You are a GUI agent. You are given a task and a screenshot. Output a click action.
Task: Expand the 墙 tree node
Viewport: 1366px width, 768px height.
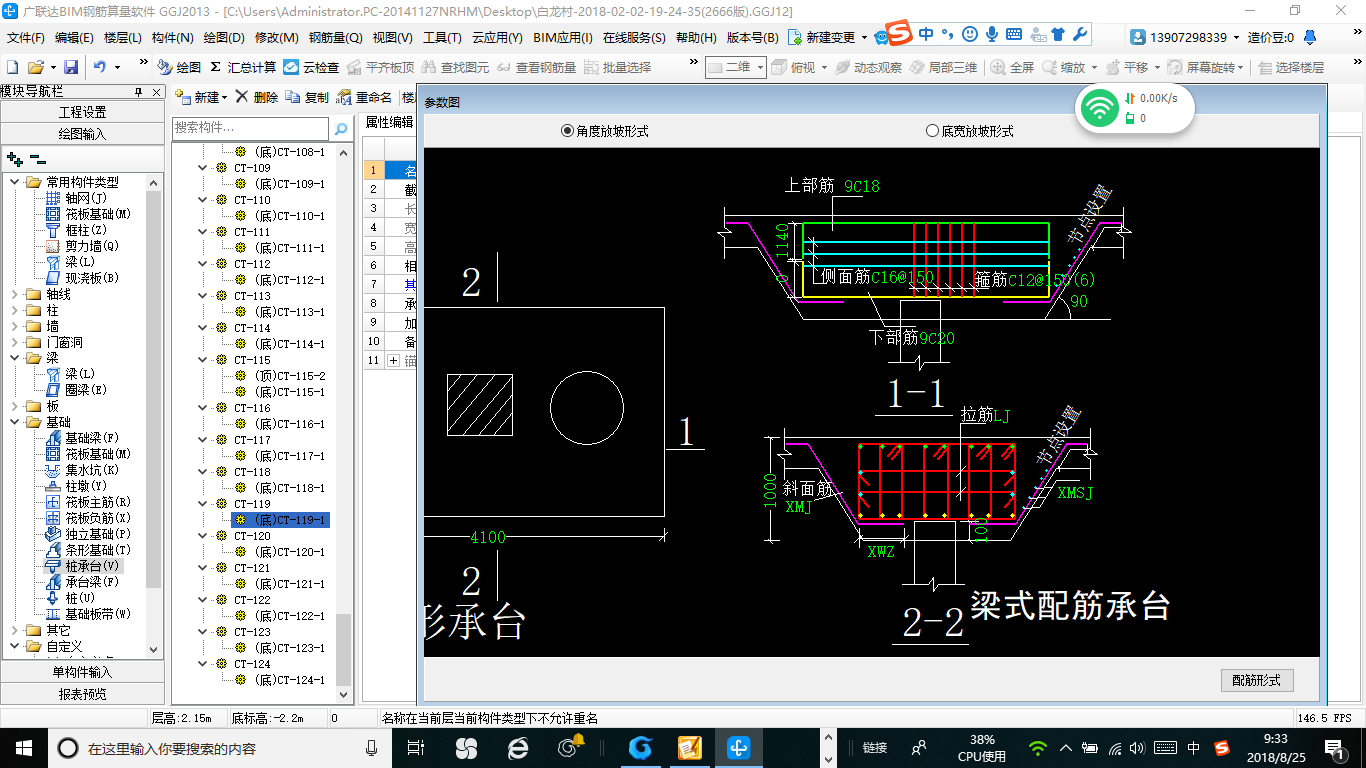pos(15,326)
